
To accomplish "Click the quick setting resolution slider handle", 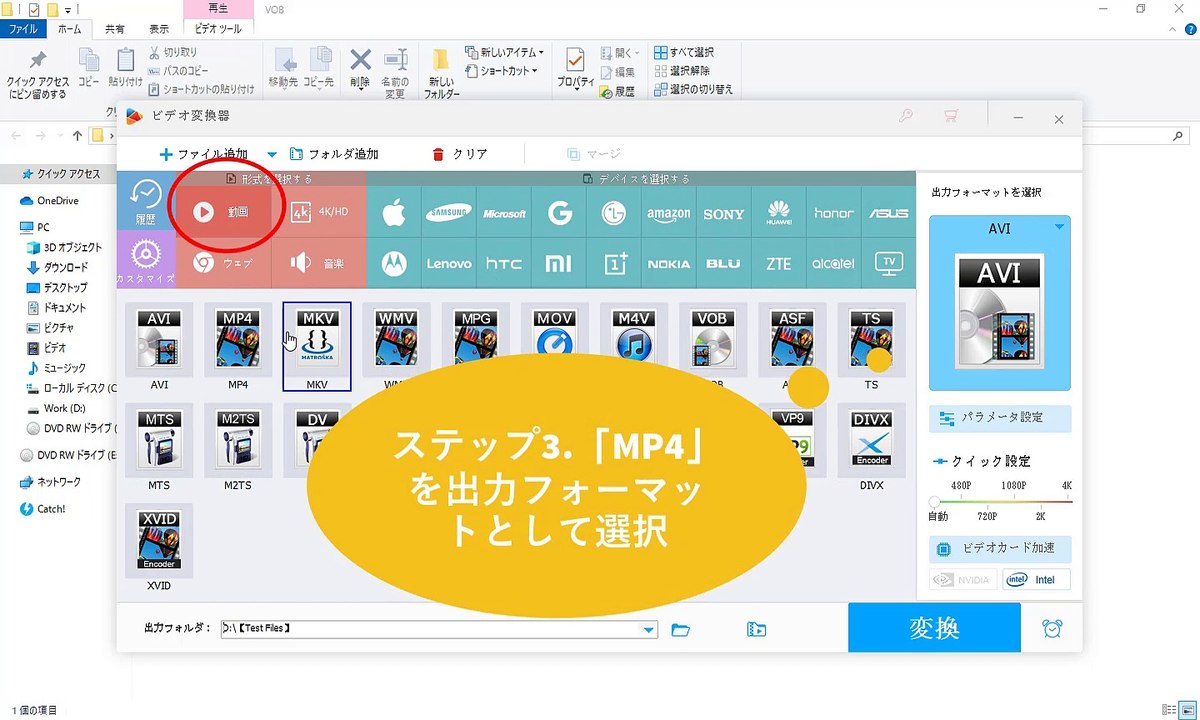I will 935,501.
